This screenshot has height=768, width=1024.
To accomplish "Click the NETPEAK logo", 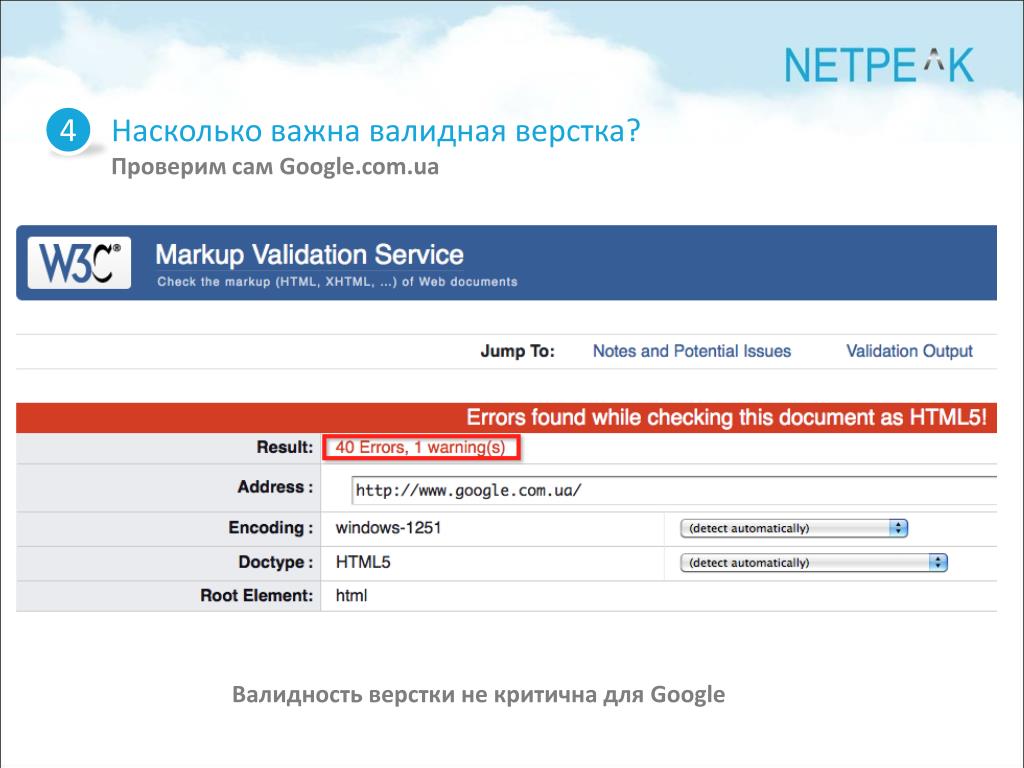I will (x=879, y=65).
